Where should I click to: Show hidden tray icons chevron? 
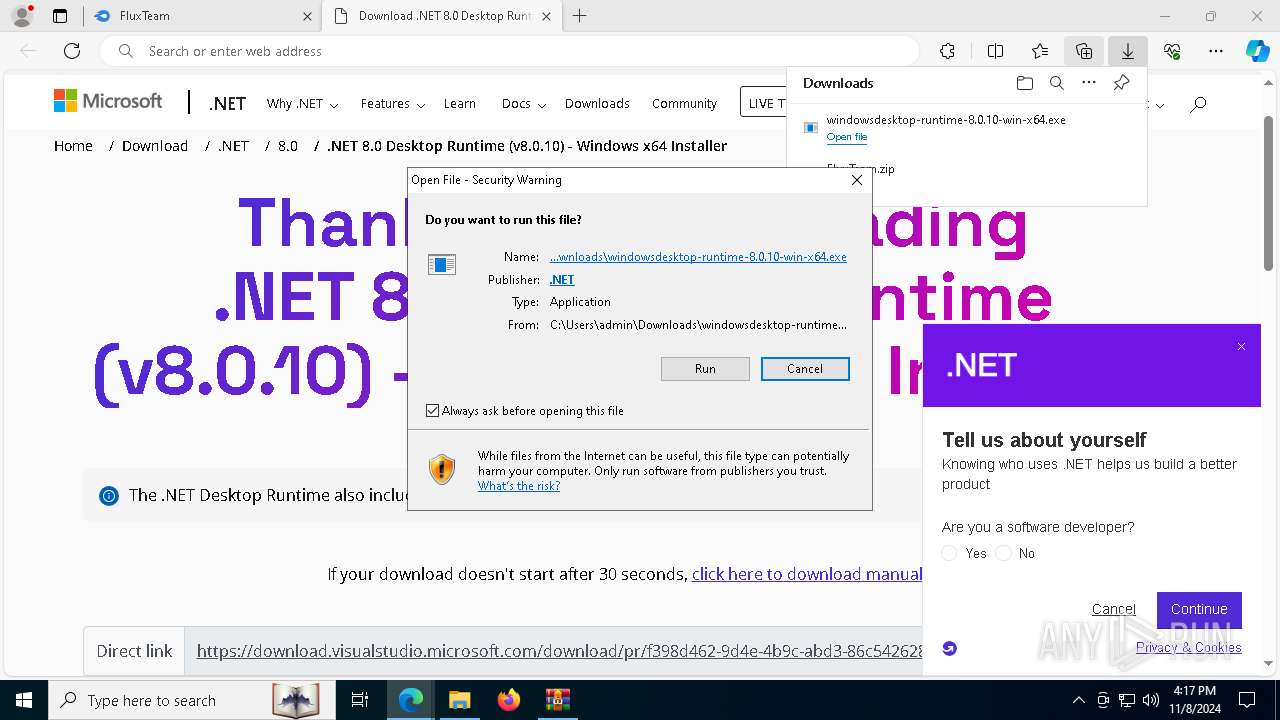[x=1078, y=700]
